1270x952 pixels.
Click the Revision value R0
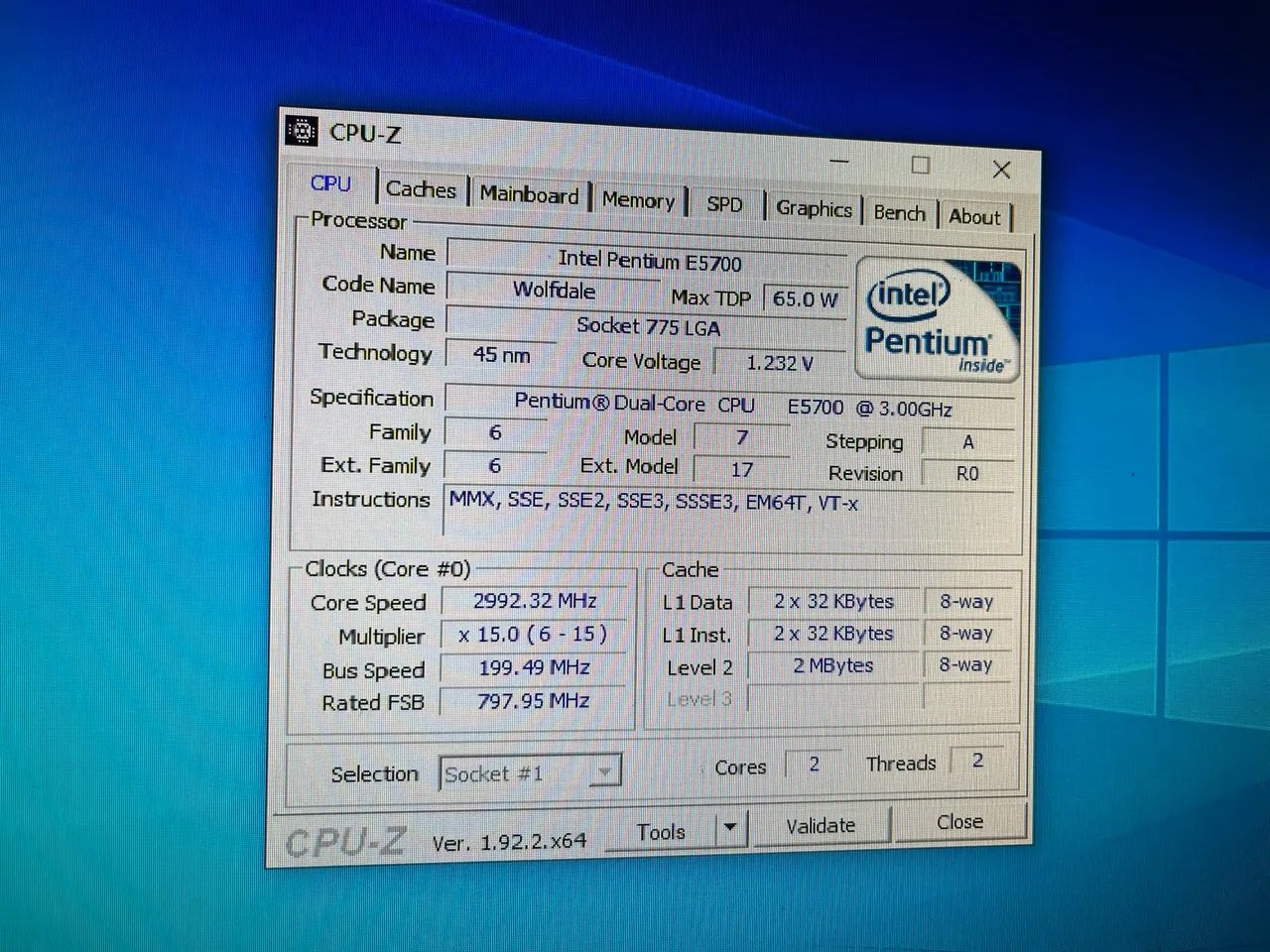click(x=967, y=474)
